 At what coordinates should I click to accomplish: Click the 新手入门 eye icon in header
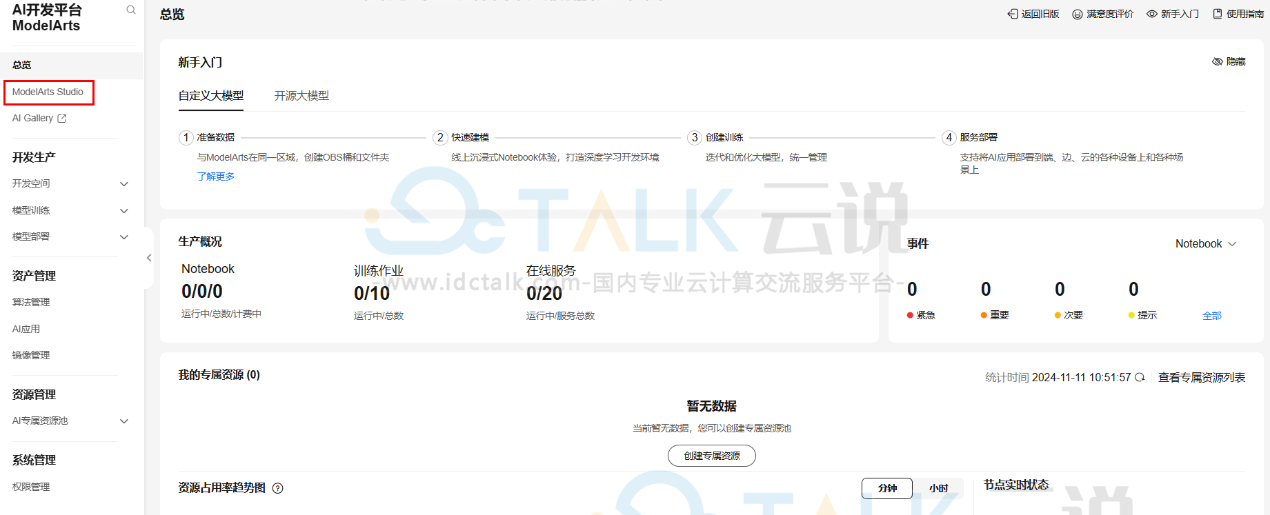(1152, 14)
